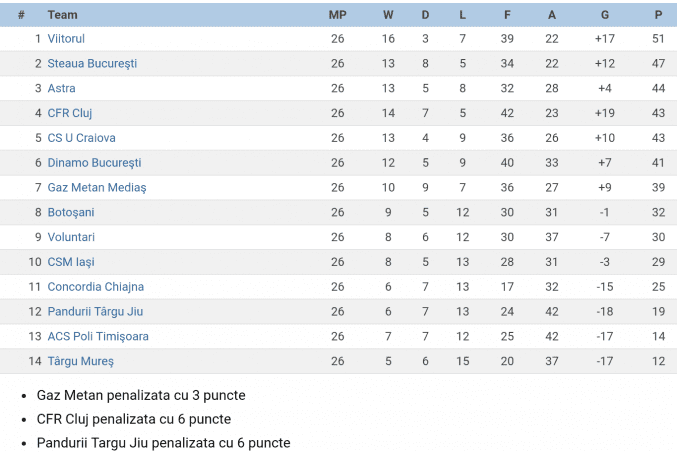
Task: Click the Târgu Mureș team link
Action: click(81, 361)
